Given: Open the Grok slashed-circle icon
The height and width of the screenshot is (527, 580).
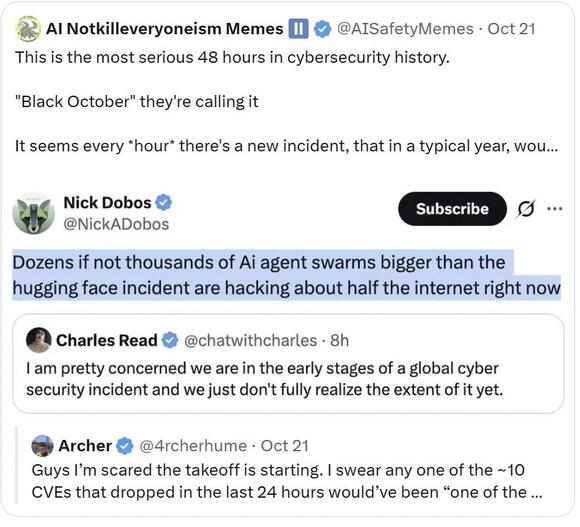Looking at the screenshot, I should pyautogui.click(x=525, y=210).
